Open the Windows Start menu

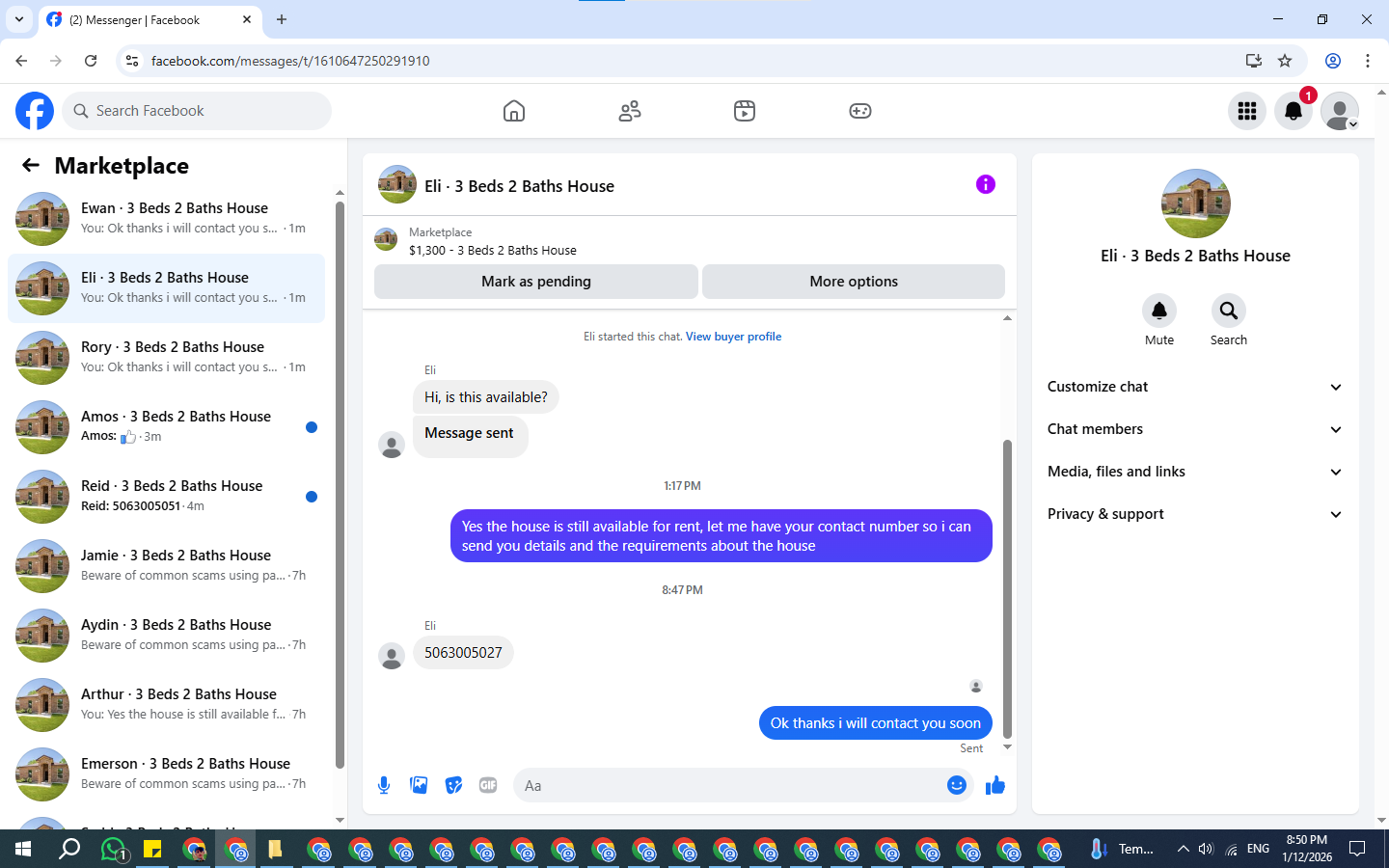coord(23,850)
